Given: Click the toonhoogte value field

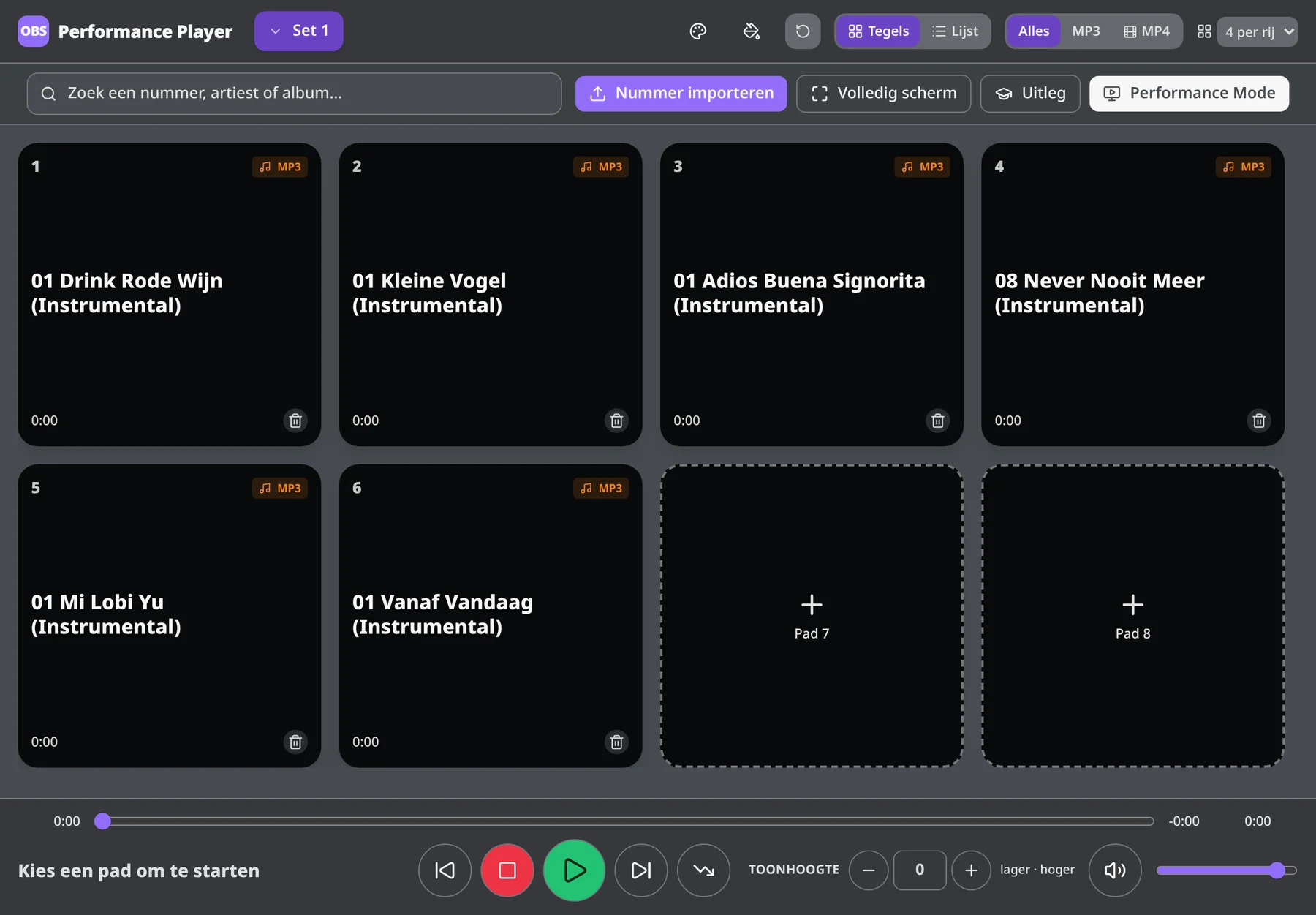Looking at the screenshot, I should [920, 870].
